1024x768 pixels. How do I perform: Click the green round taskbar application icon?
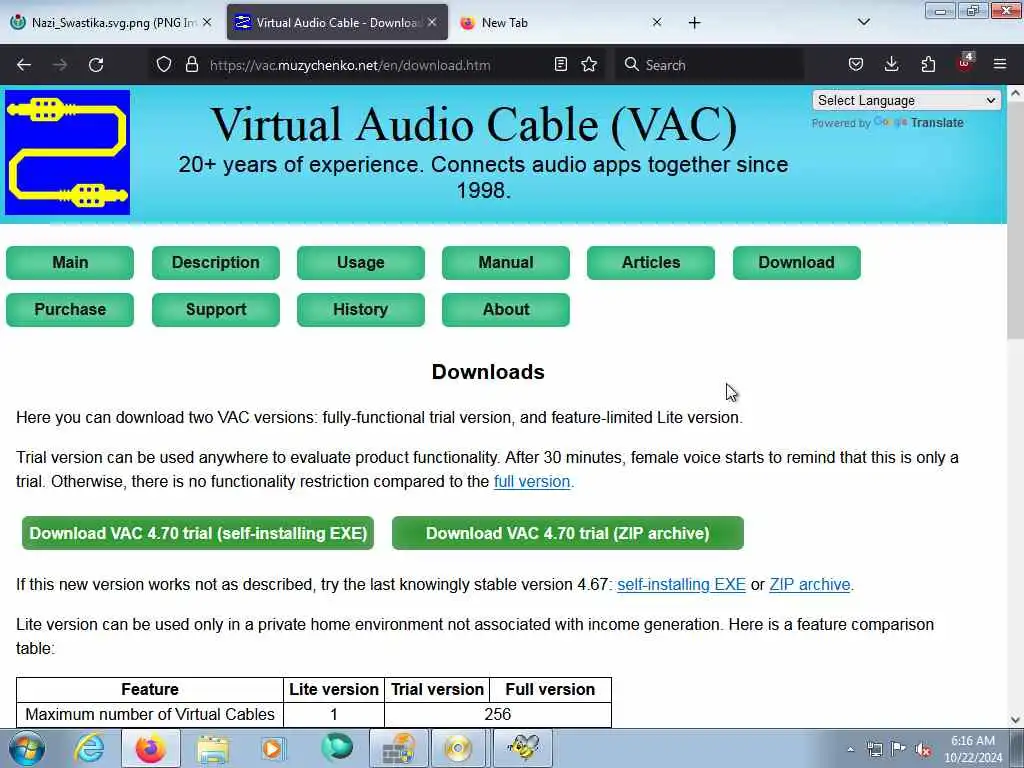tap(337, 747)
